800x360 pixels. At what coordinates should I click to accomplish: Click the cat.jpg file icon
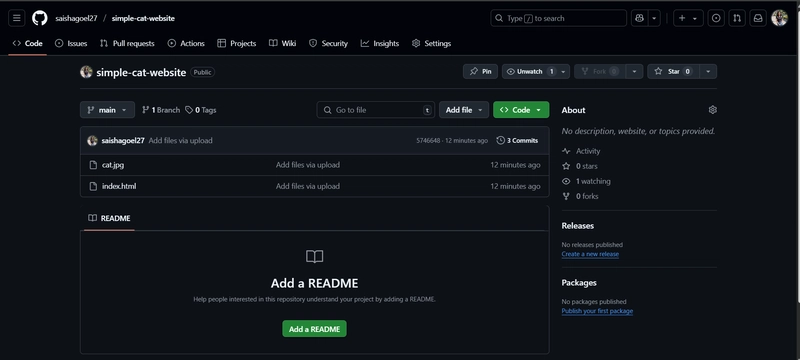93,165
